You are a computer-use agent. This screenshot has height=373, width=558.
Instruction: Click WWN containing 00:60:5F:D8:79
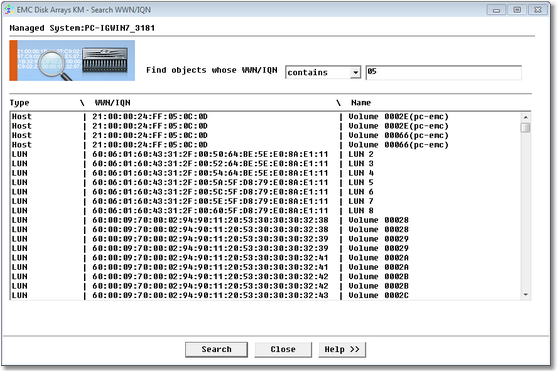coord(210,211)
